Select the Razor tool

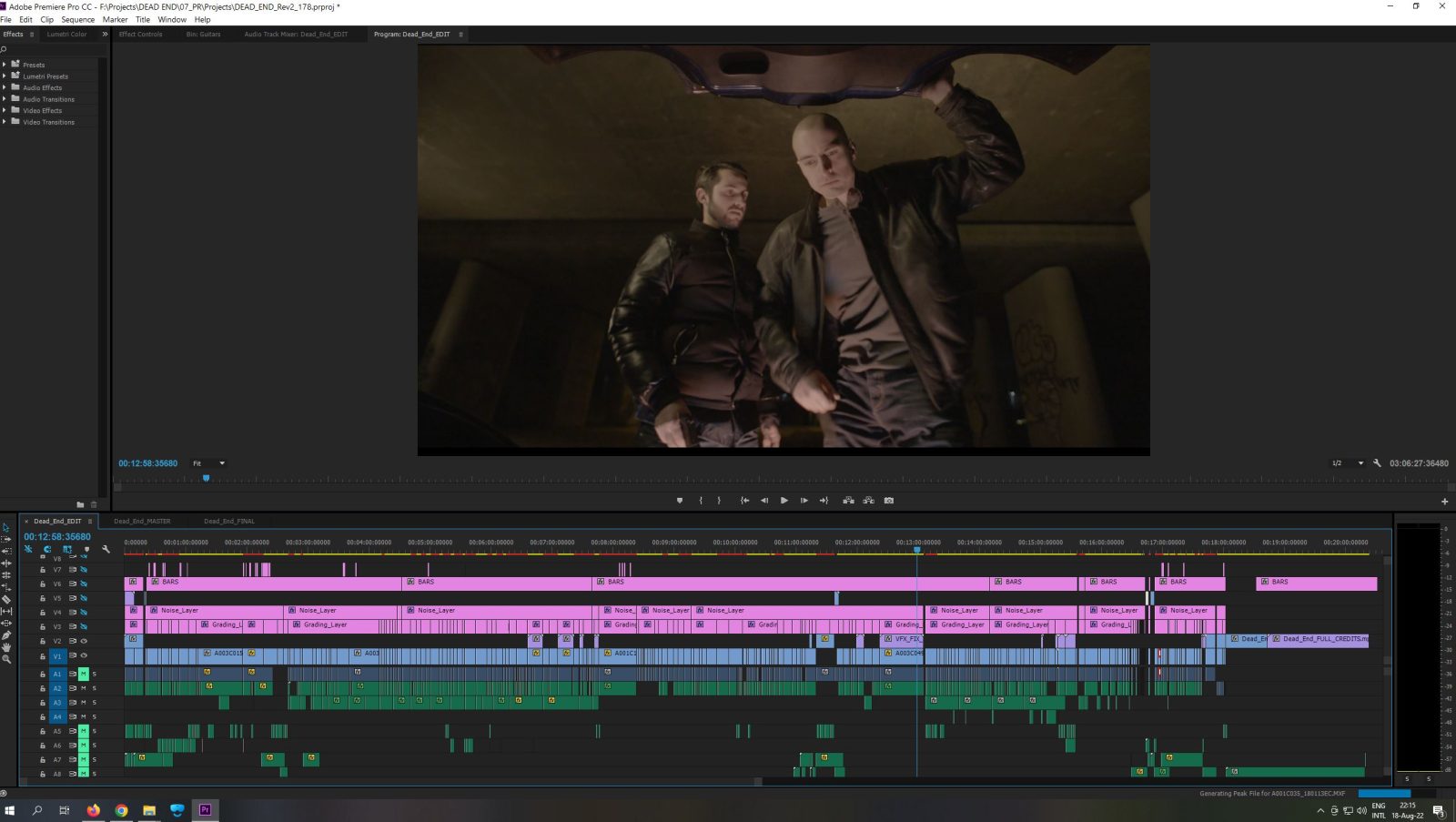6,599
